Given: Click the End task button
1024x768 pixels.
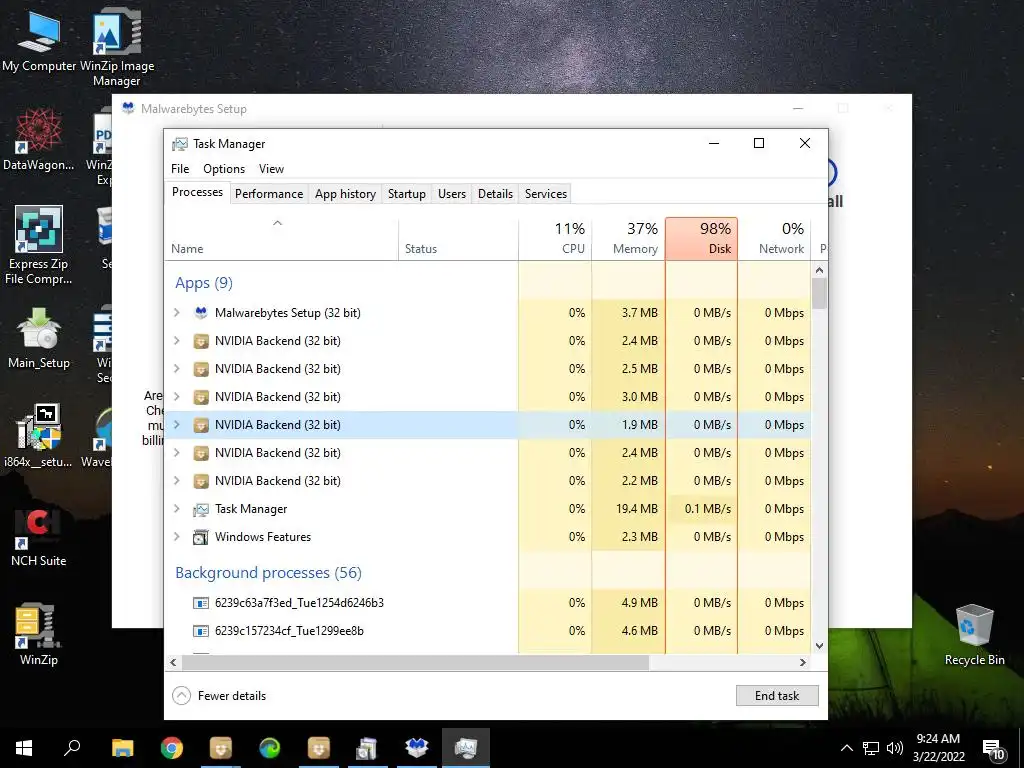Looking at the screenshot, I should [x=777, y=696].
